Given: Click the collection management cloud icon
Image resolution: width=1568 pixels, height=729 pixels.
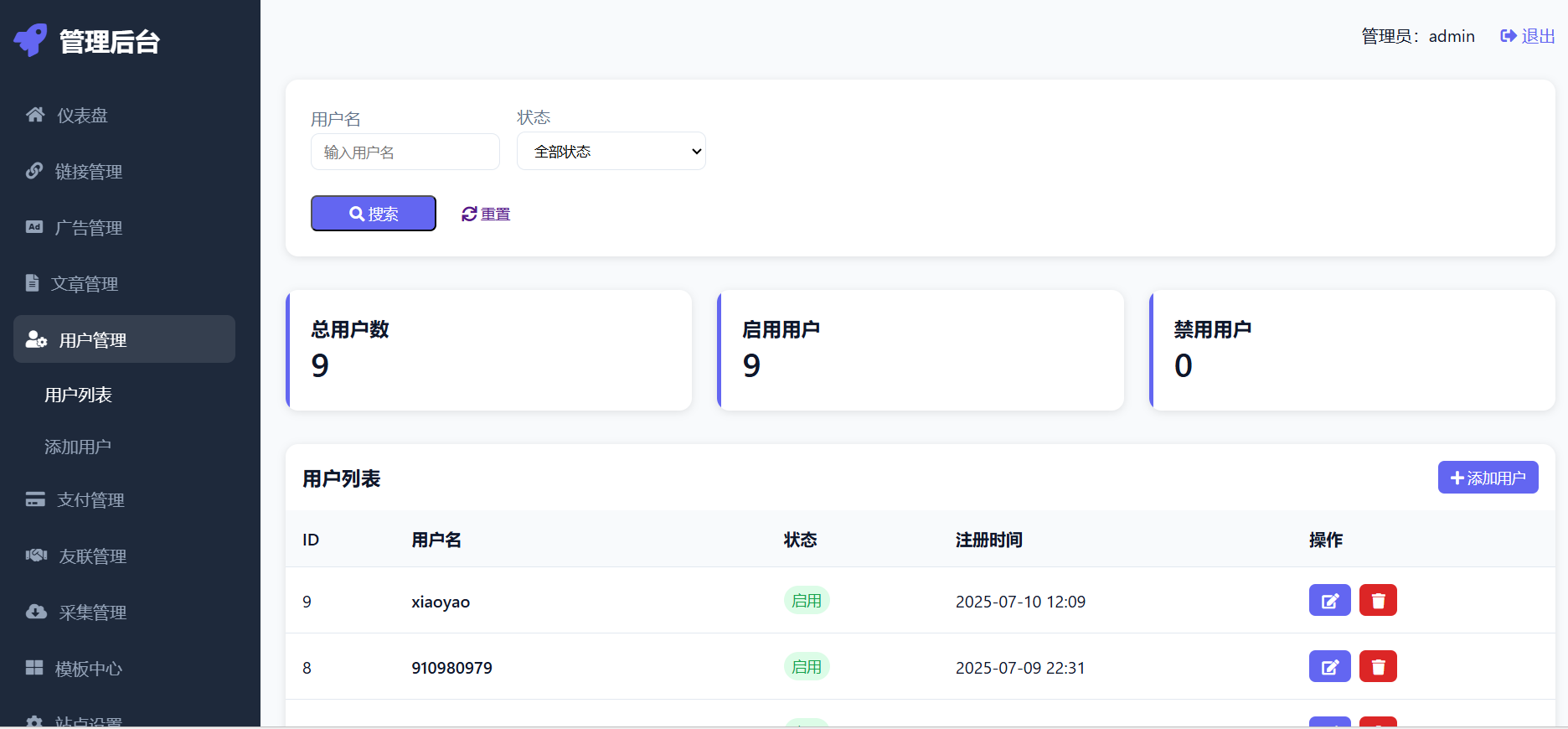Looking at the screenshot, I should point(36,612).
